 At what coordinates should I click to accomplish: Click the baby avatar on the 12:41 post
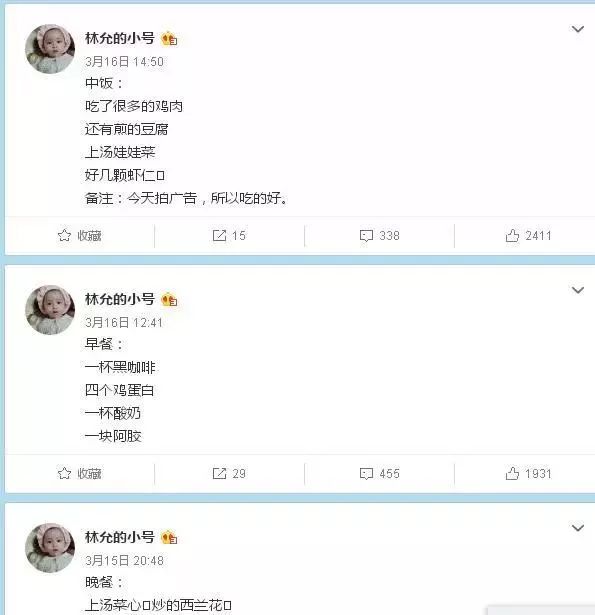50,310
